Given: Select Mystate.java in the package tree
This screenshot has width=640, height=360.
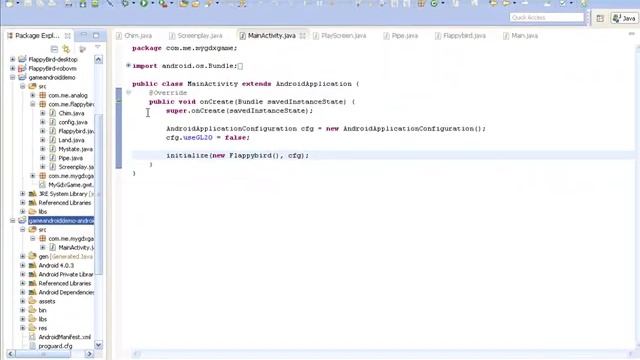Looking at the screenshot, I should [x=75, y=149].
